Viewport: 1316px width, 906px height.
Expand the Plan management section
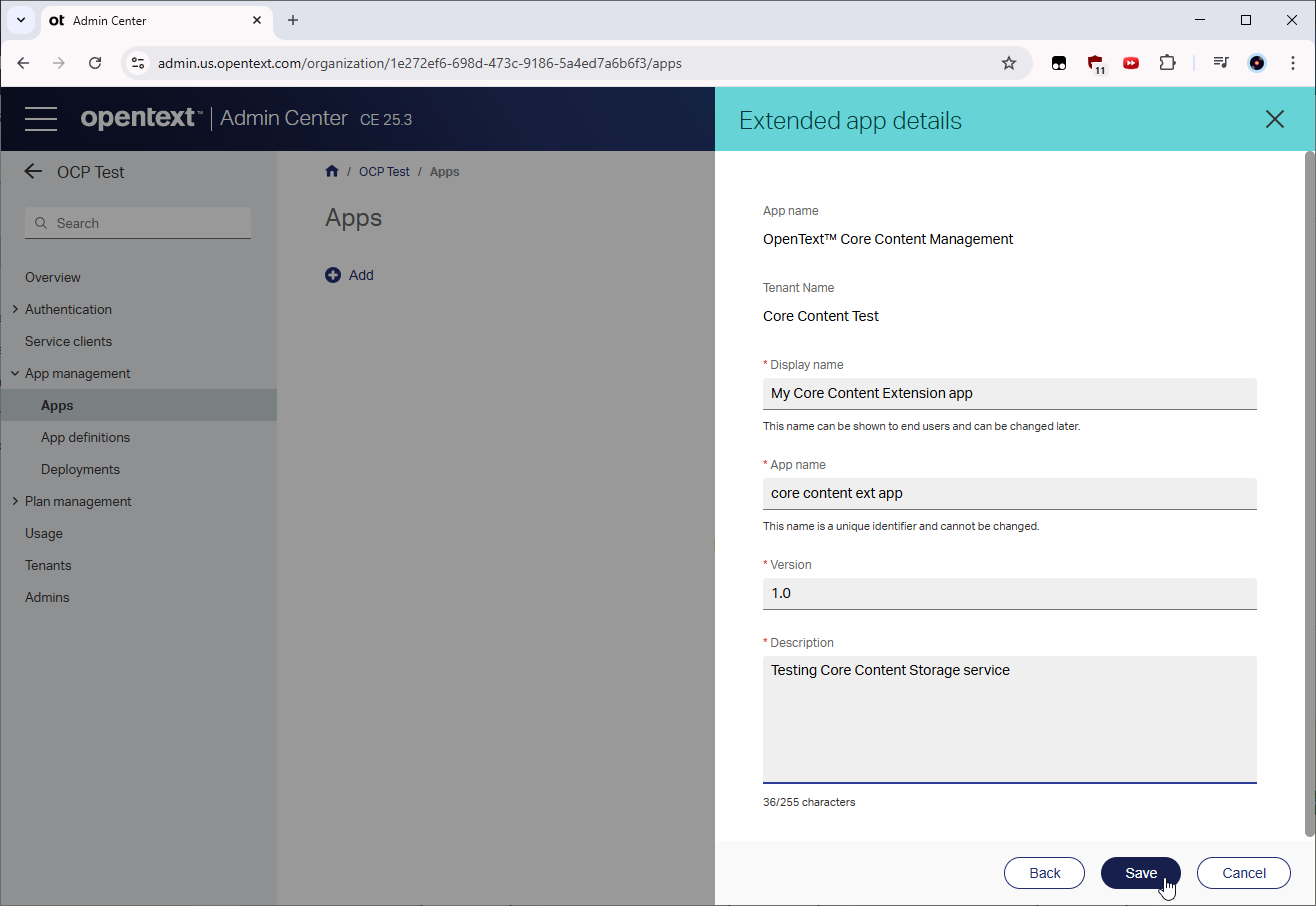[15, 501]
